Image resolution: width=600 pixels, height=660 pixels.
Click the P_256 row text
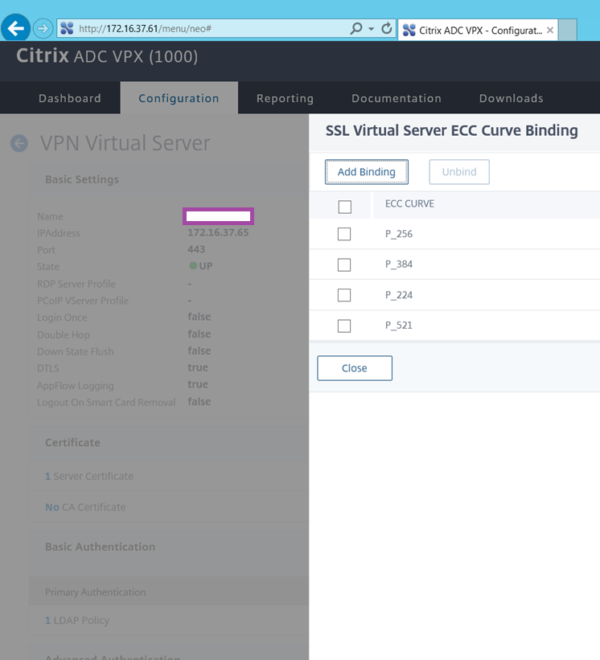tap(399, 234)
